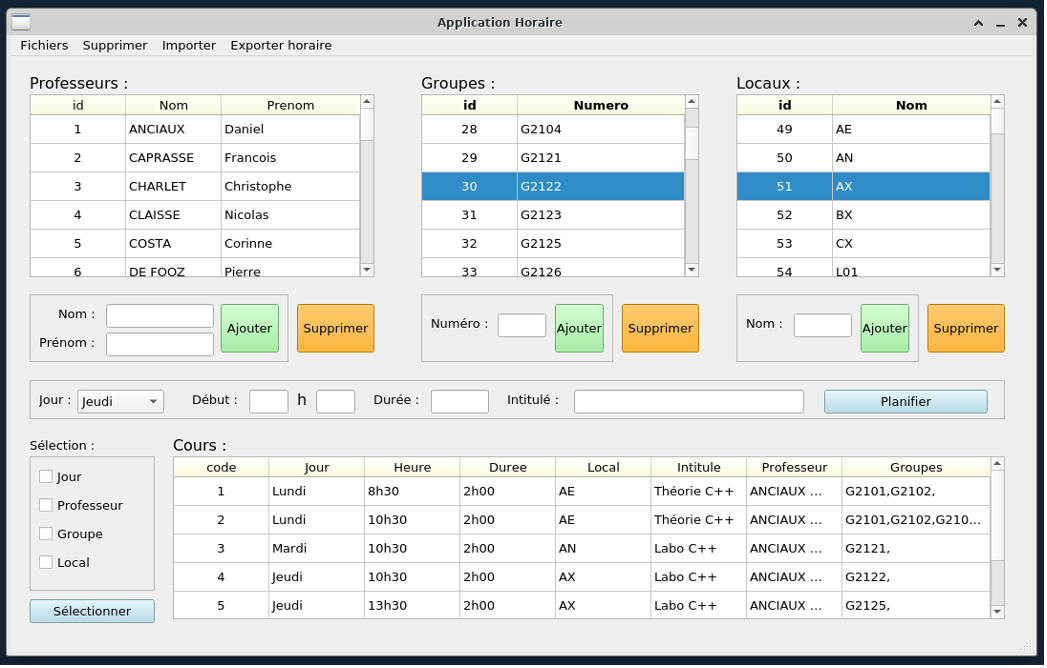The image size is (1047, 668).
Task: Click Professeurs table scroll-up arrow
Action: pos(367,102)
